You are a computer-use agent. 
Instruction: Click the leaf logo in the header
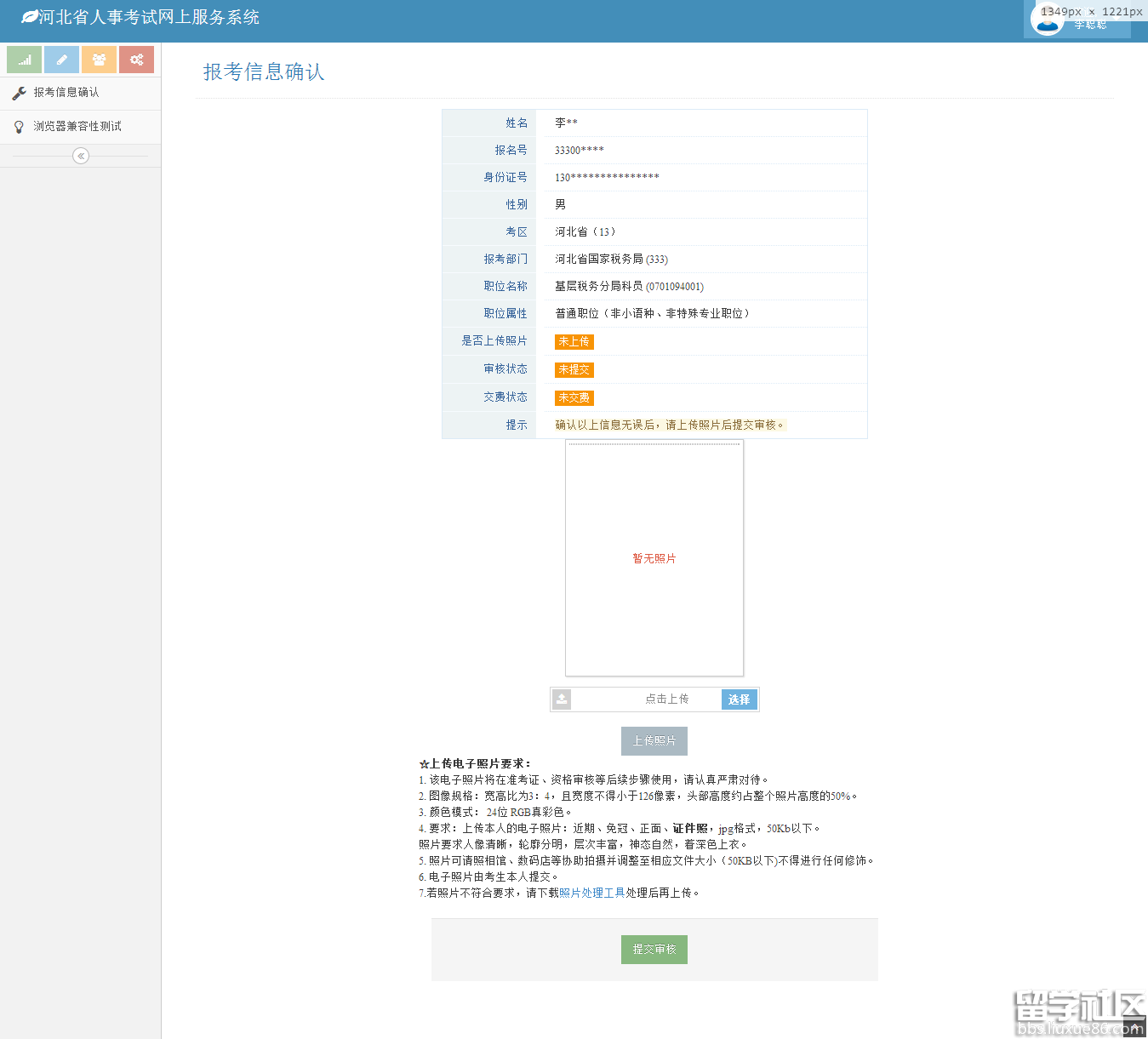30,17
